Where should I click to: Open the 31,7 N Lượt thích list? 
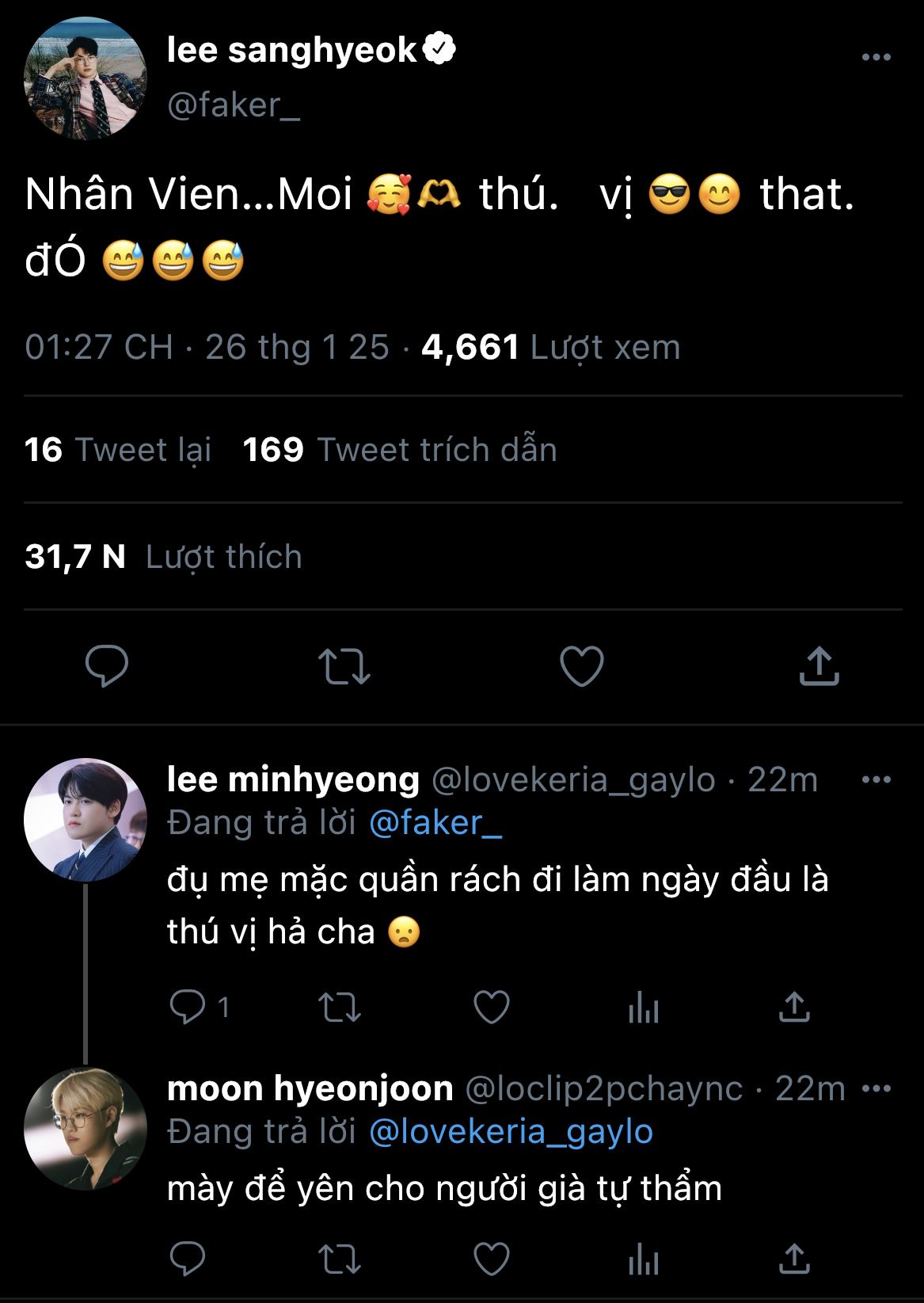(x=163, y=557)
